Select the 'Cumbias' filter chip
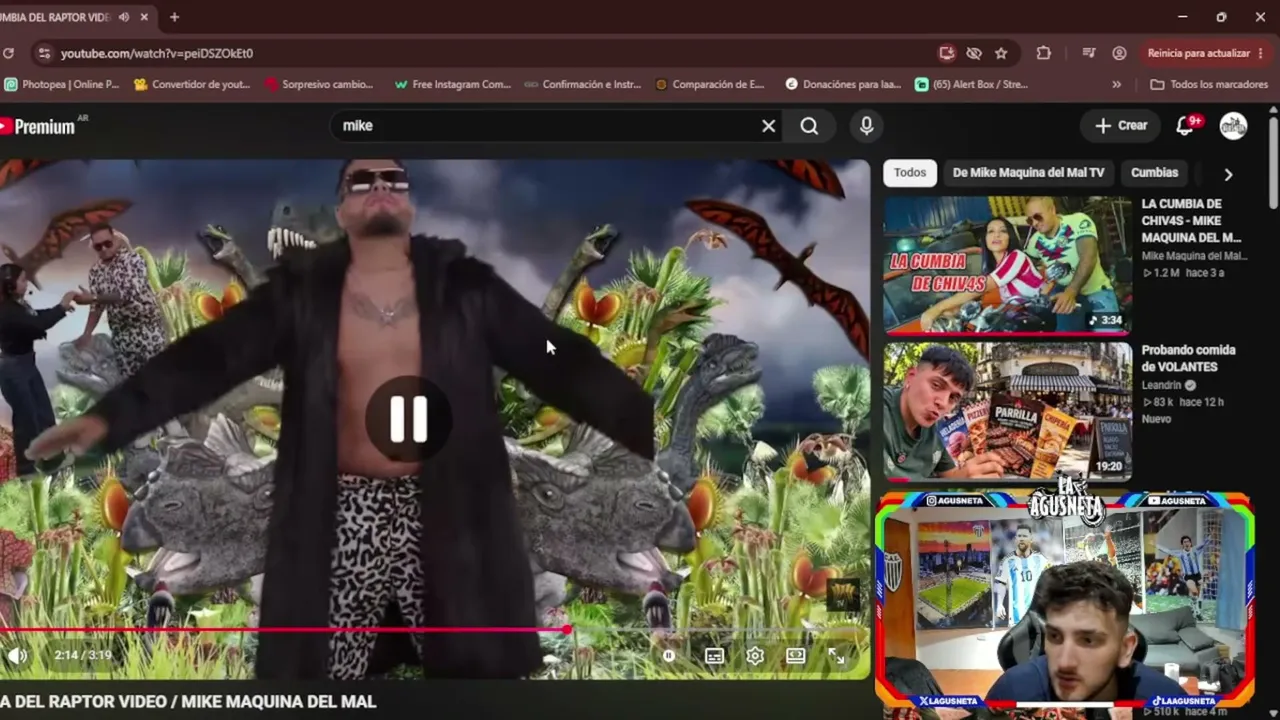This screenshot has width=1280, height=720. click(1154, 173)
